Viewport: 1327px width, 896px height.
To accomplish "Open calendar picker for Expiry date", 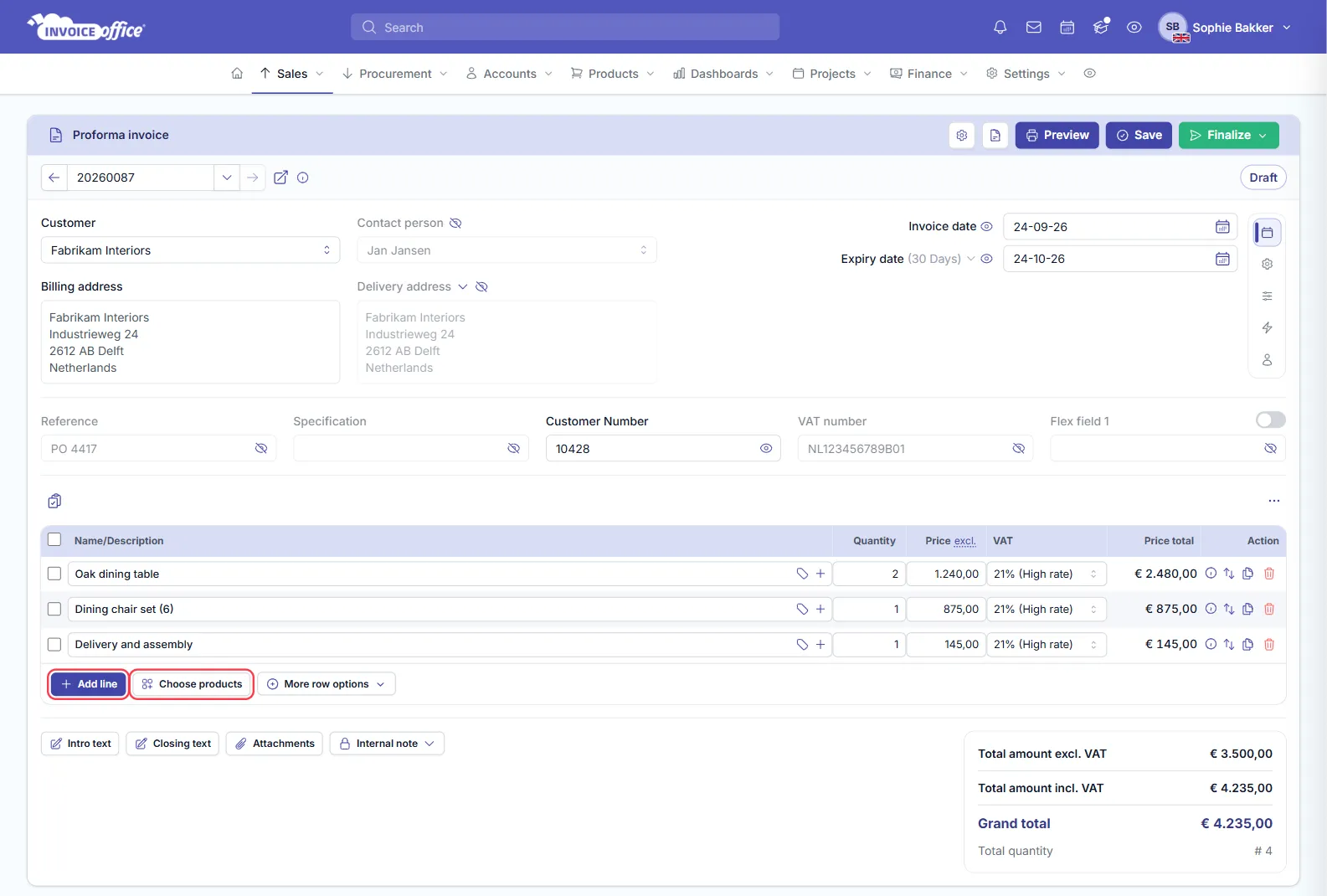I will (x=1222, y=259).
